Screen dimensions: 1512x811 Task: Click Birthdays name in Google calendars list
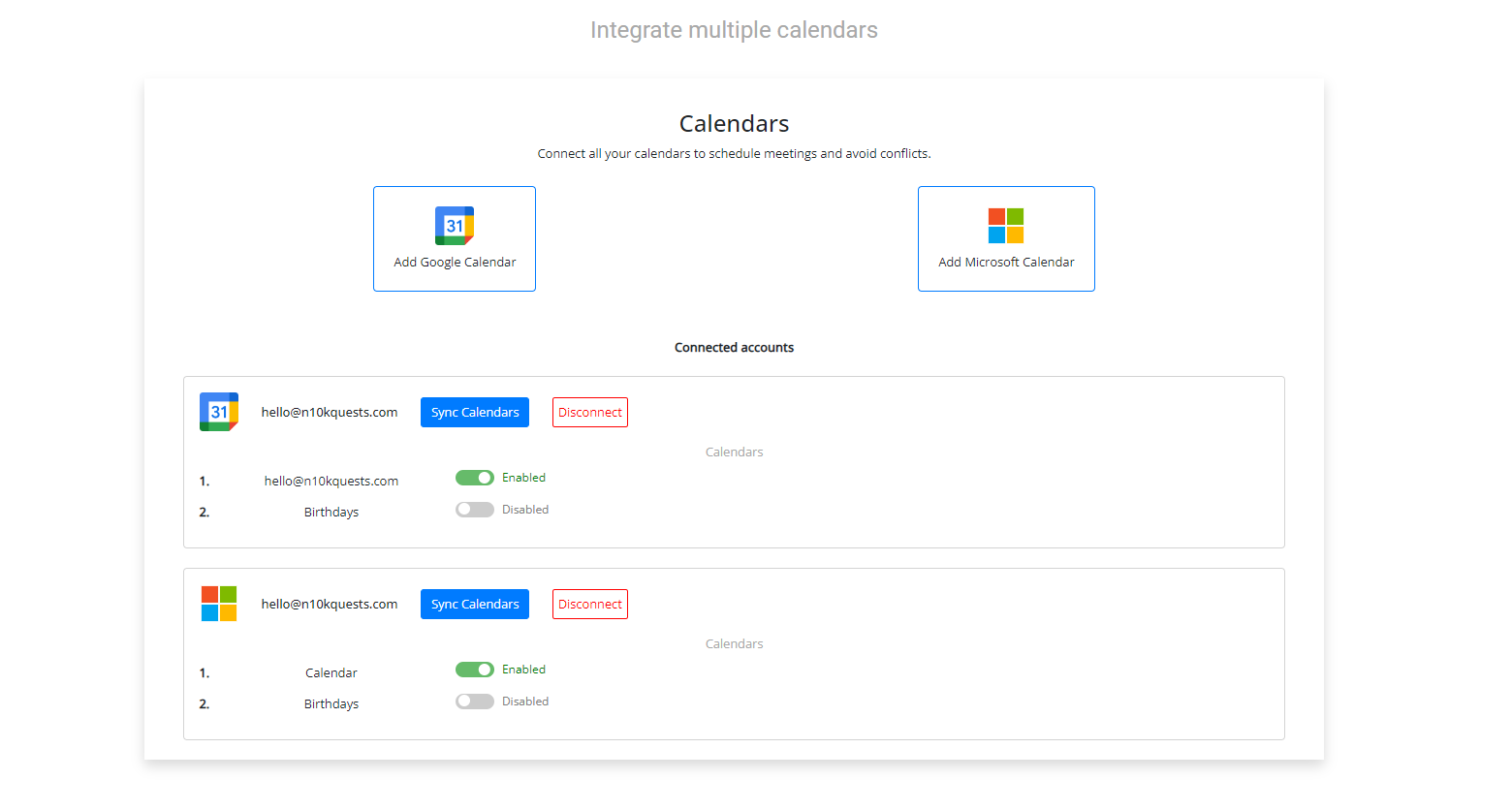click(331, 512)
